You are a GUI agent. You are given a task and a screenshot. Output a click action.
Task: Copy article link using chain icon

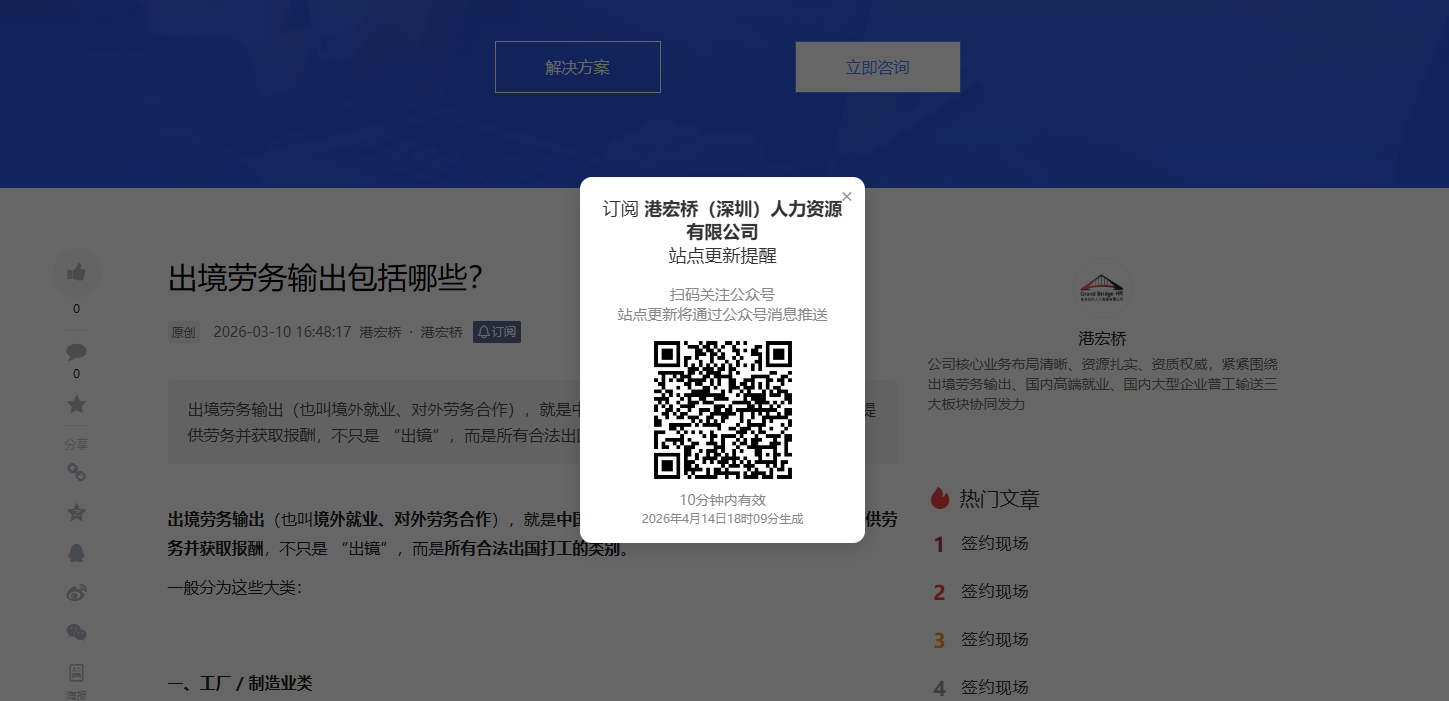(x=76, y=471)
